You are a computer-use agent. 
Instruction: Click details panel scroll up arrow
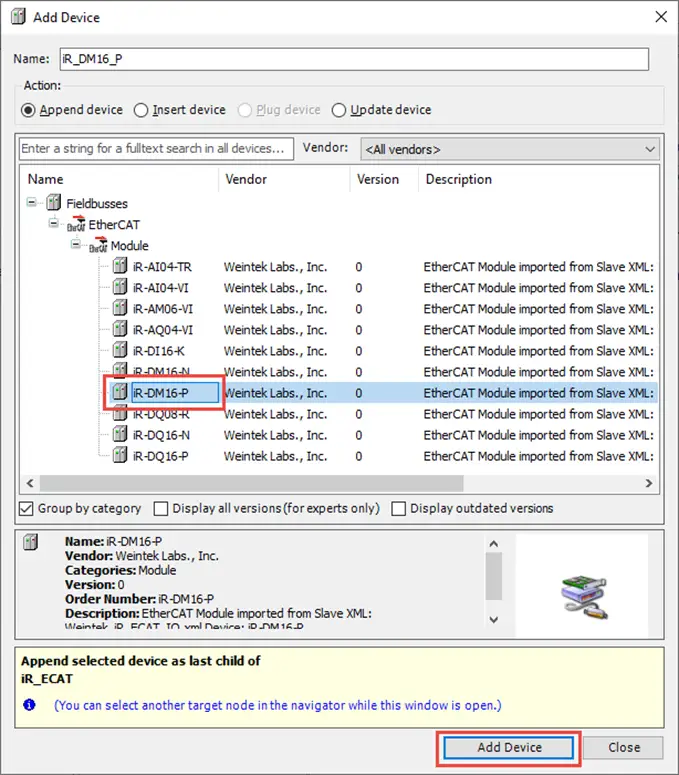click(493, 544)
